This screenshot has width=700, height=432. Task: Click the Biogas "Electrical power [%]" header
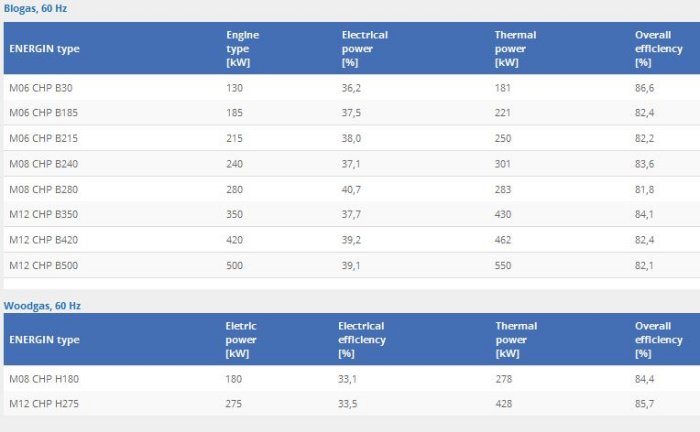click(x=364, y=48)
